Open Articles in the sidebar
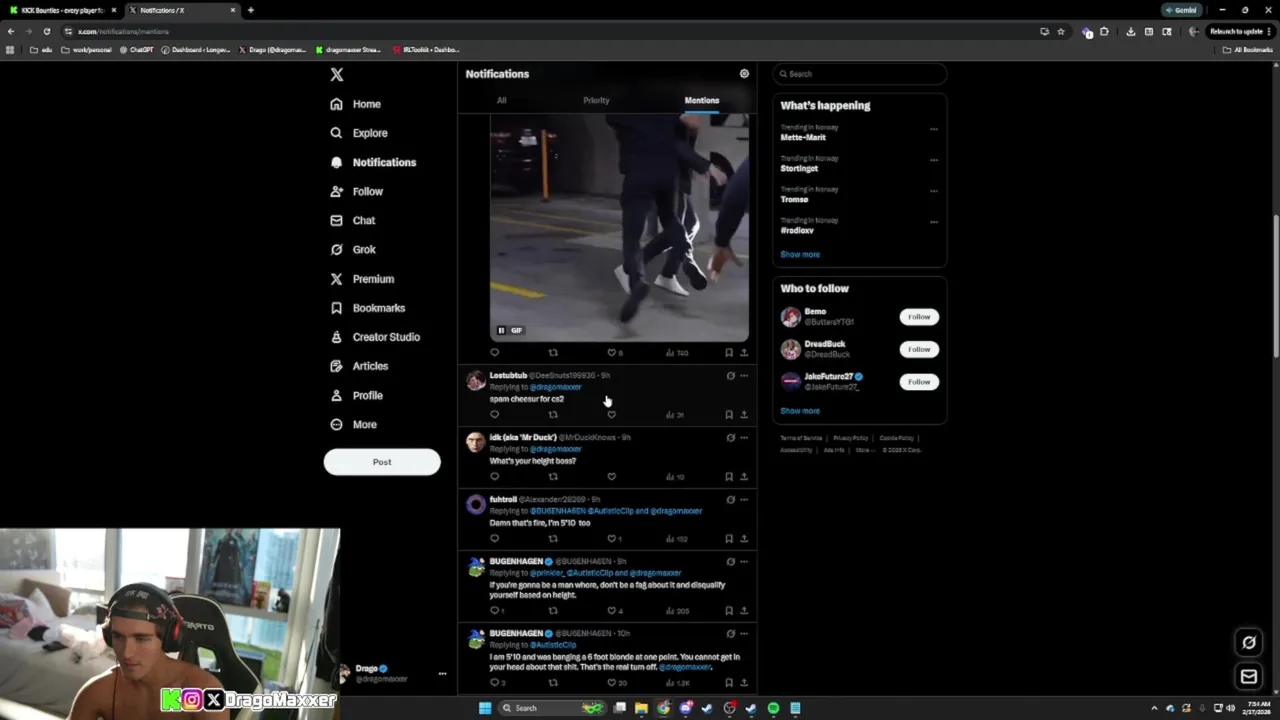The image size is (1280, 720). [358, 366]
